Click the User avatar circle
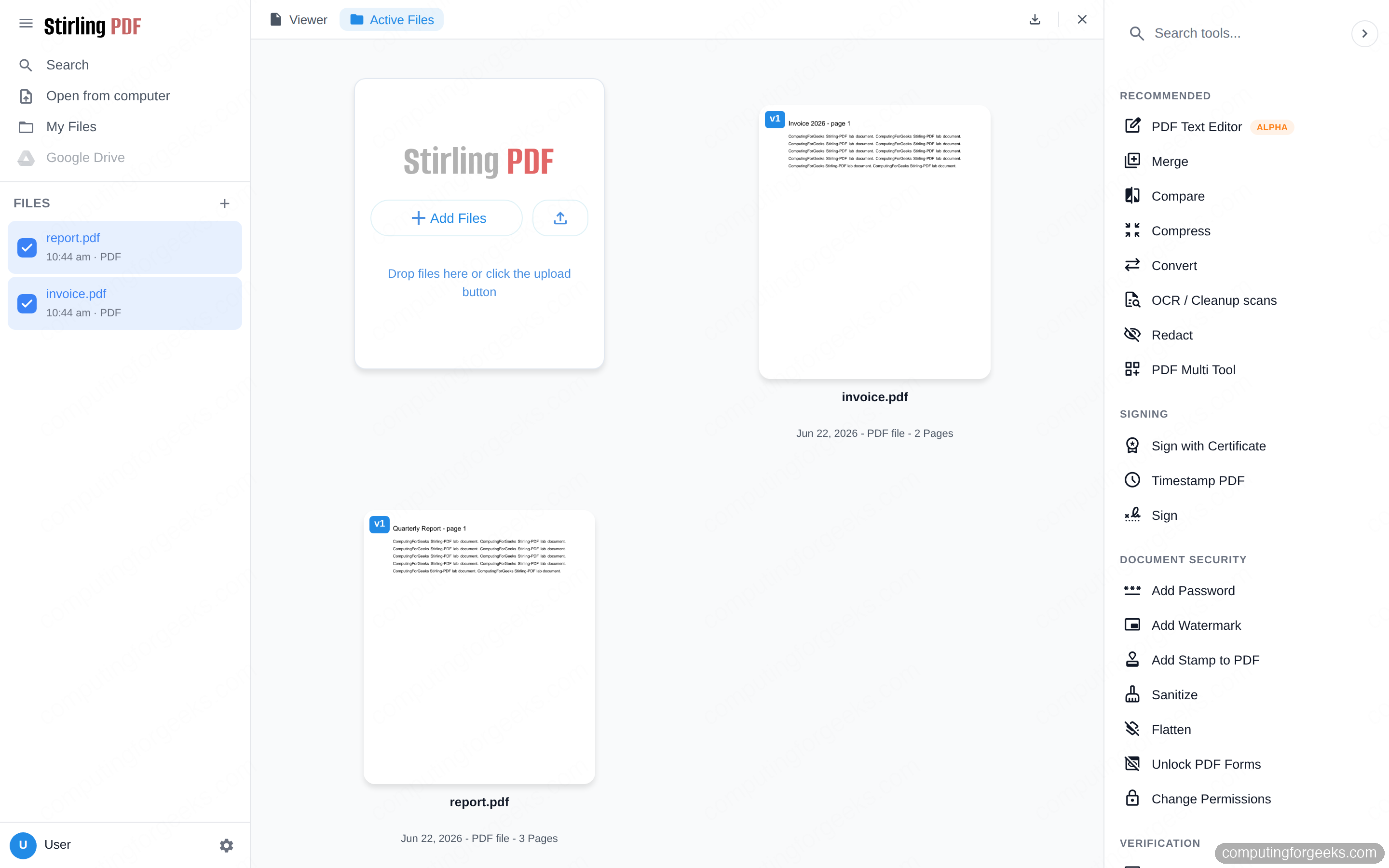Screen dimensions: 1389x868 23,845
